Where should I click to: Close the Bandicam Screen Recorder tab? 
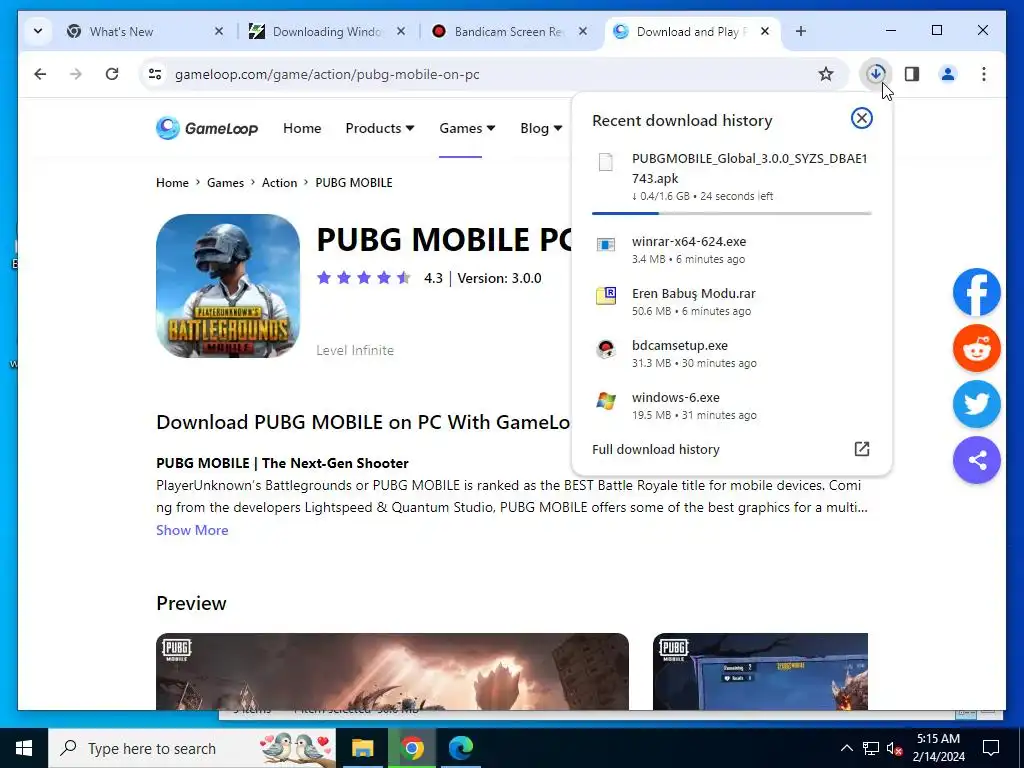(x=583, y=31)
